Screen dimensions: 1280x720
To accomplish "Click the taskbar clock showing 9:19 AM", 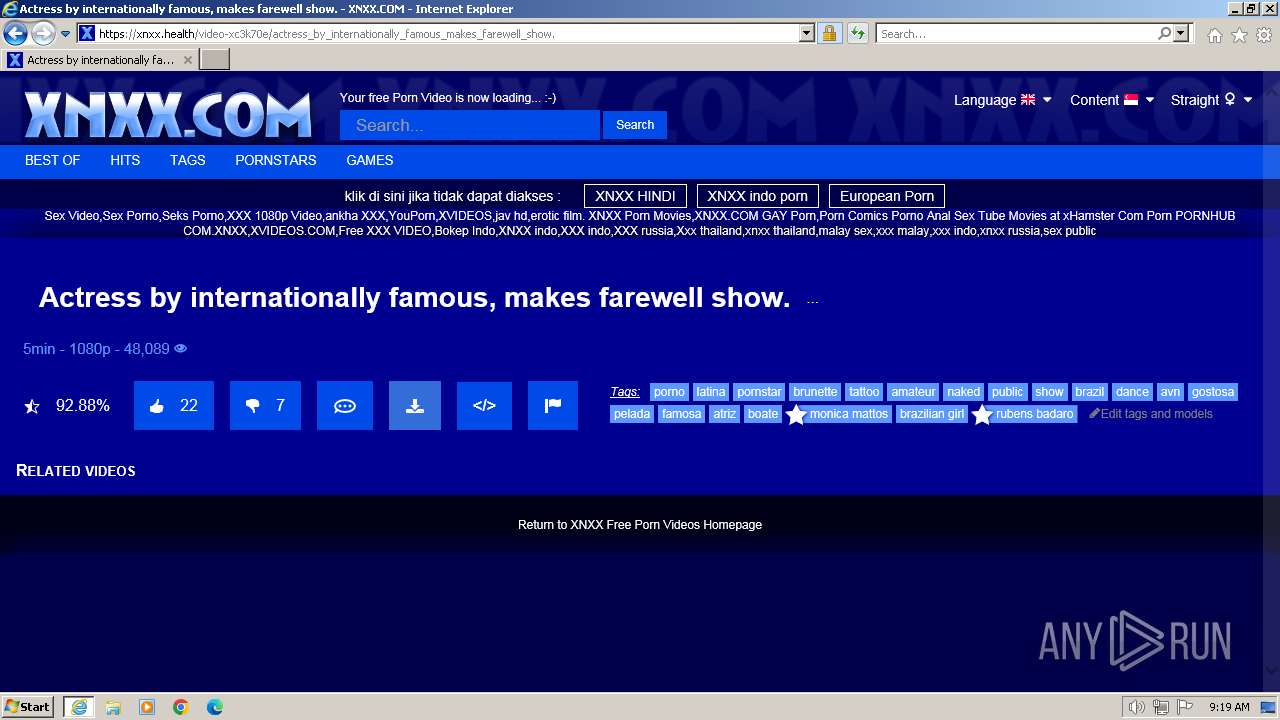I will pyautogui.click(x=1229, y=707).
